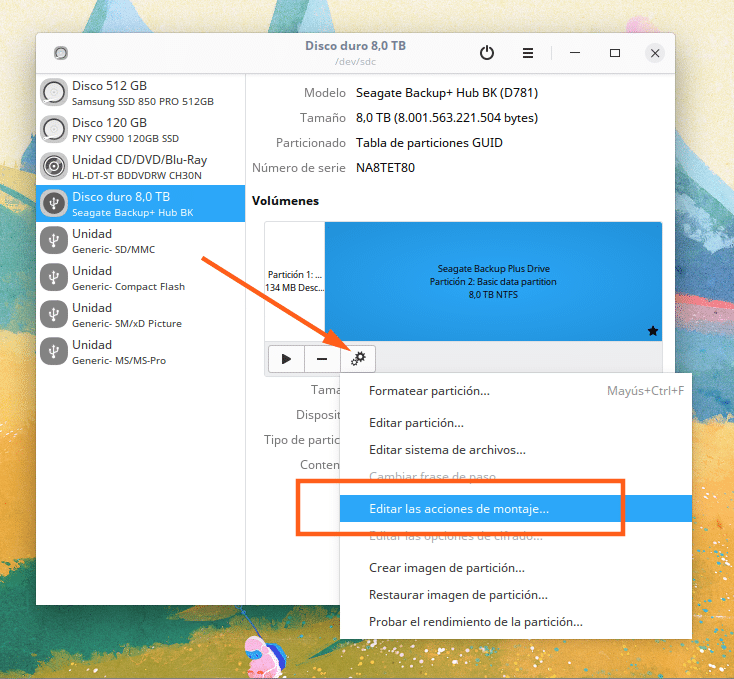
Task: Power off the drive with power icon
Action: tap(487, 53)
